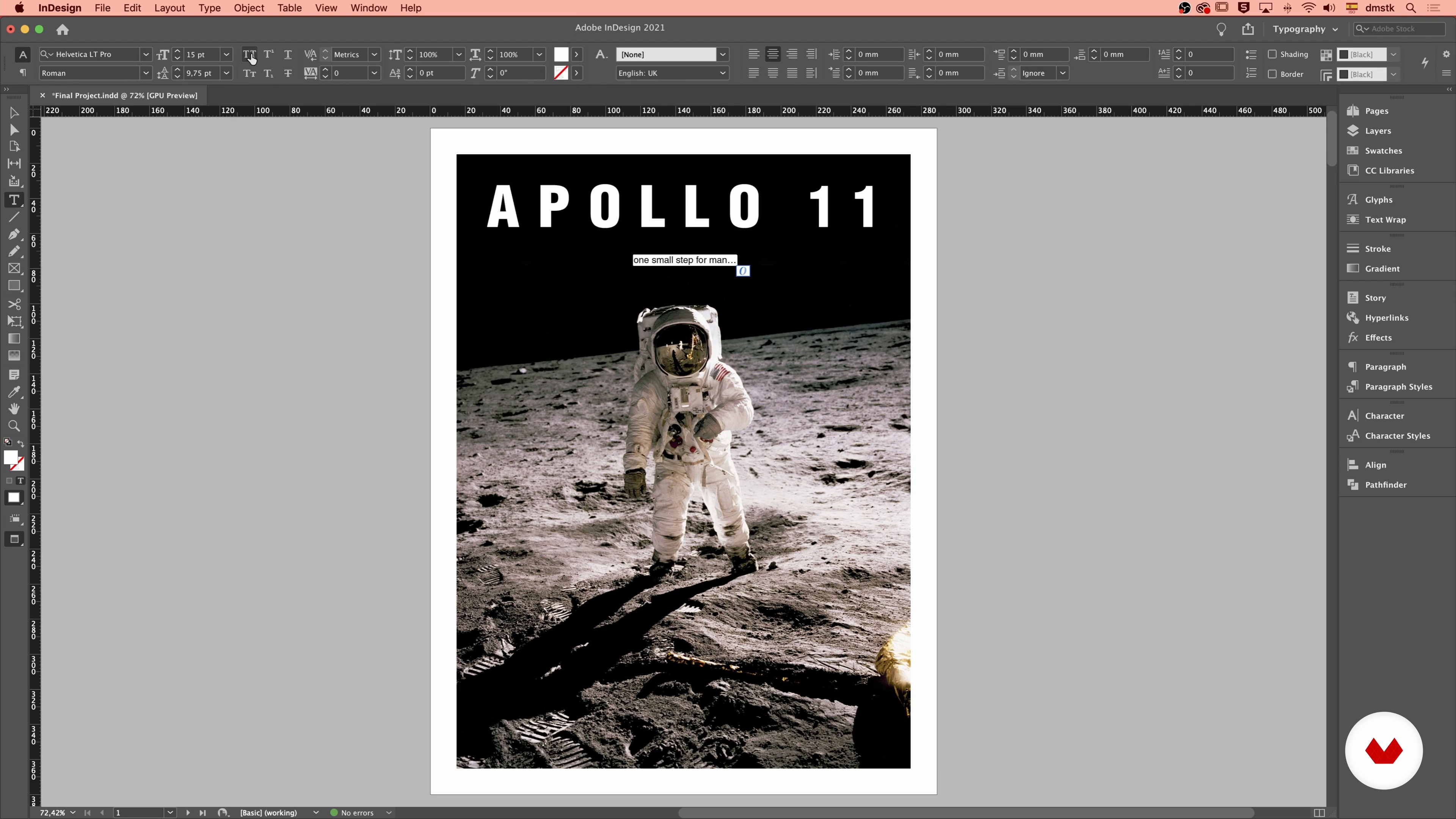
Task: Open the File menu
Action: [102, 8]
